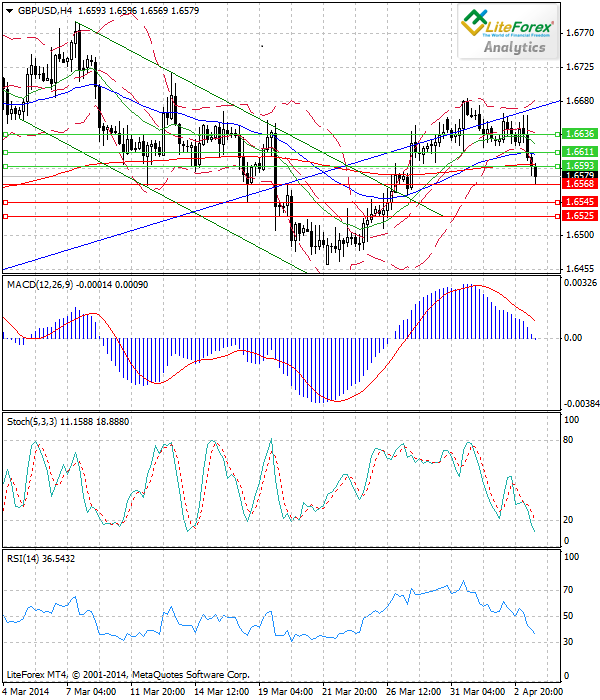Click the triangle icon beside GBPUSD,H4 title
This screenshot has height=700, width=600.
pyautogui.click(x=8, y=10)
